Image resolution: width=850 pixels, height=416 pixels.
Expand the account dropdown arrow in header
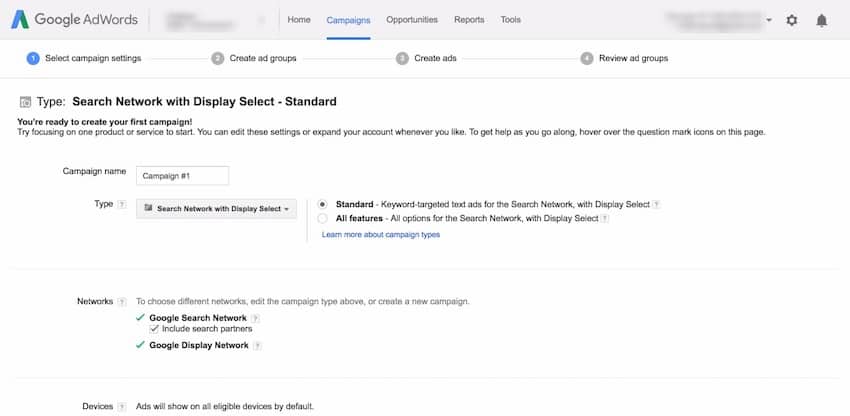[x=769, y=20]
